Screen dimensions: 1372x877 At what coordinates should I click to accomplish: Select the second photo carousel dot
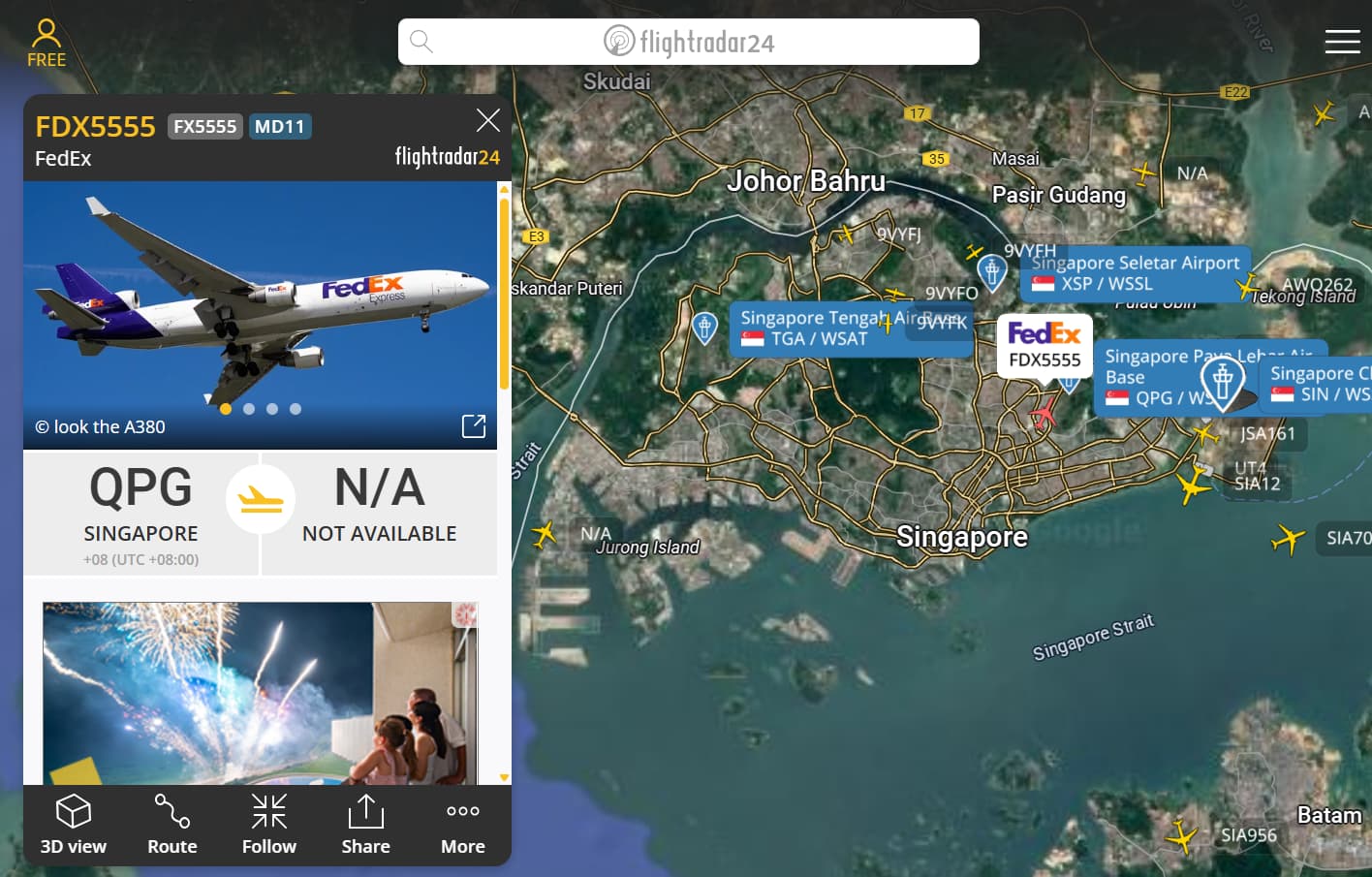[249, 409]
